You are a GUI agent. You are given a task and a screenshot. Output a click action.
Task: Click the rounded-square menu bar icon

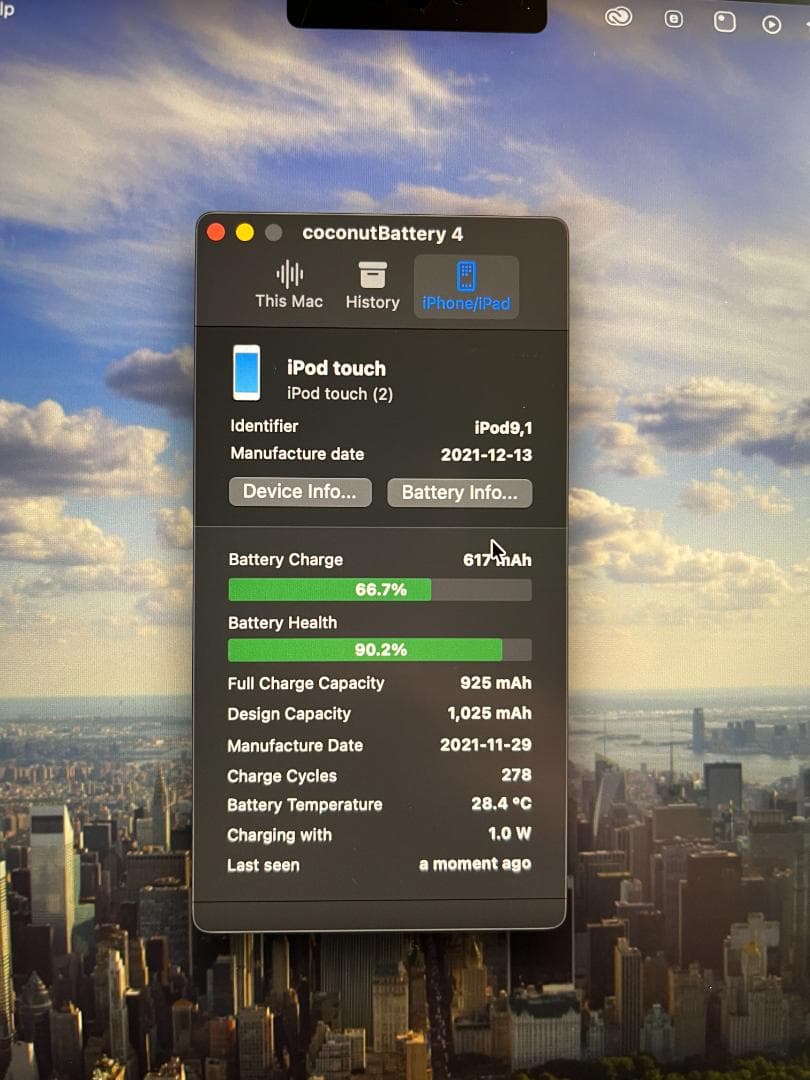pos(723,21)
